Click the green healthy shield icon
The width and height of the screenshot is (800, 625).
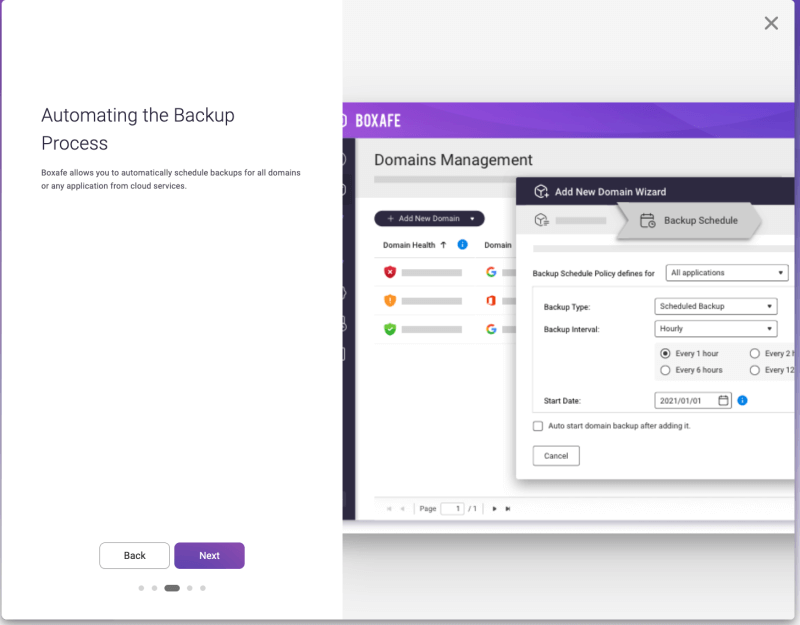[x=390, y=328]
